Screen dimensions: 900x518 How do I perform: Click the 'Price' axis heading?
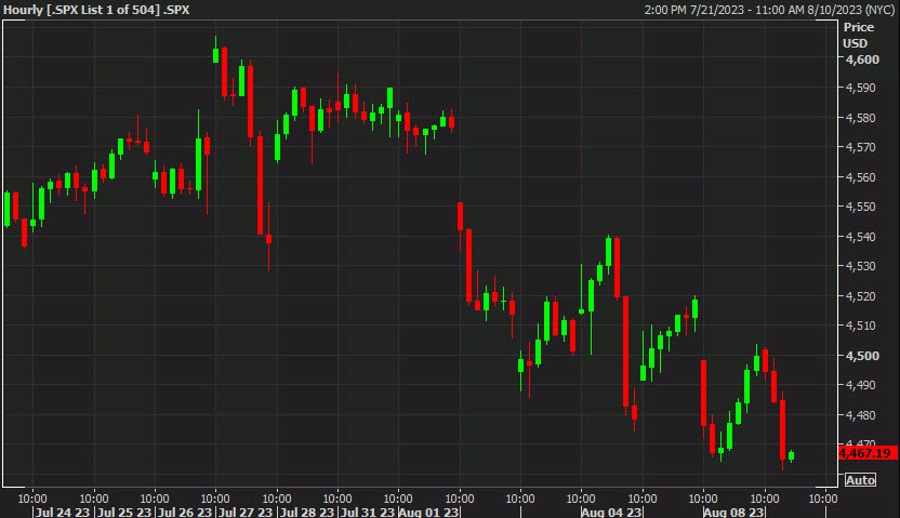[859, 27]
